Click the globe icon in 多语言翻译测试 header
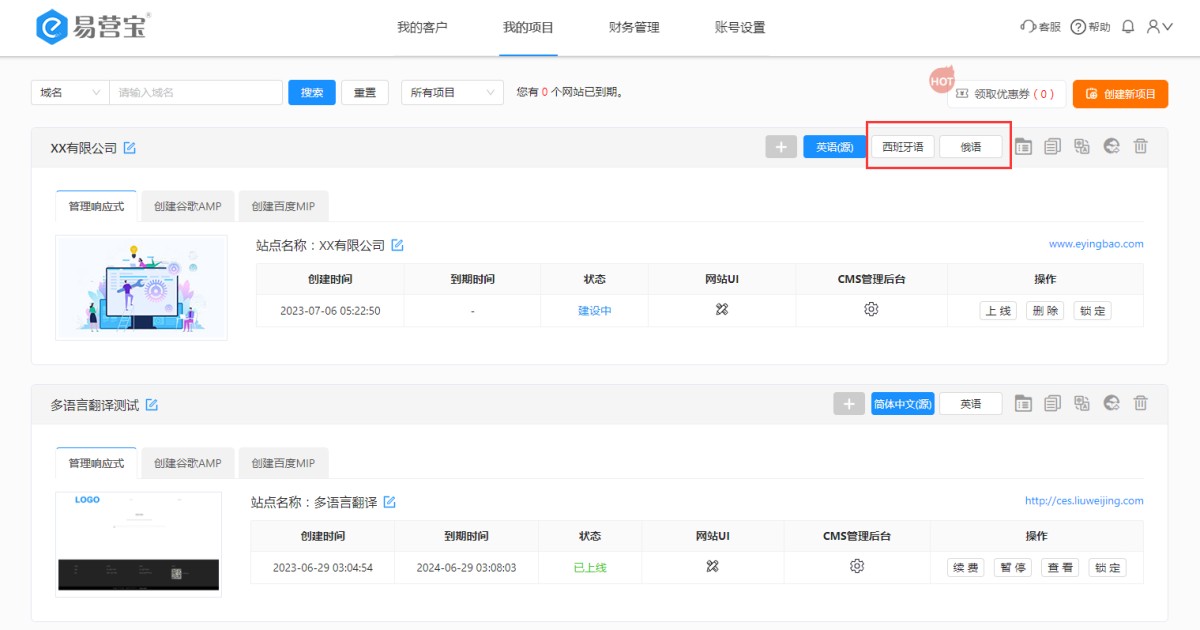Viewport: 1200px width, 630px height. pyautogui.click(x=1111, y=404)
